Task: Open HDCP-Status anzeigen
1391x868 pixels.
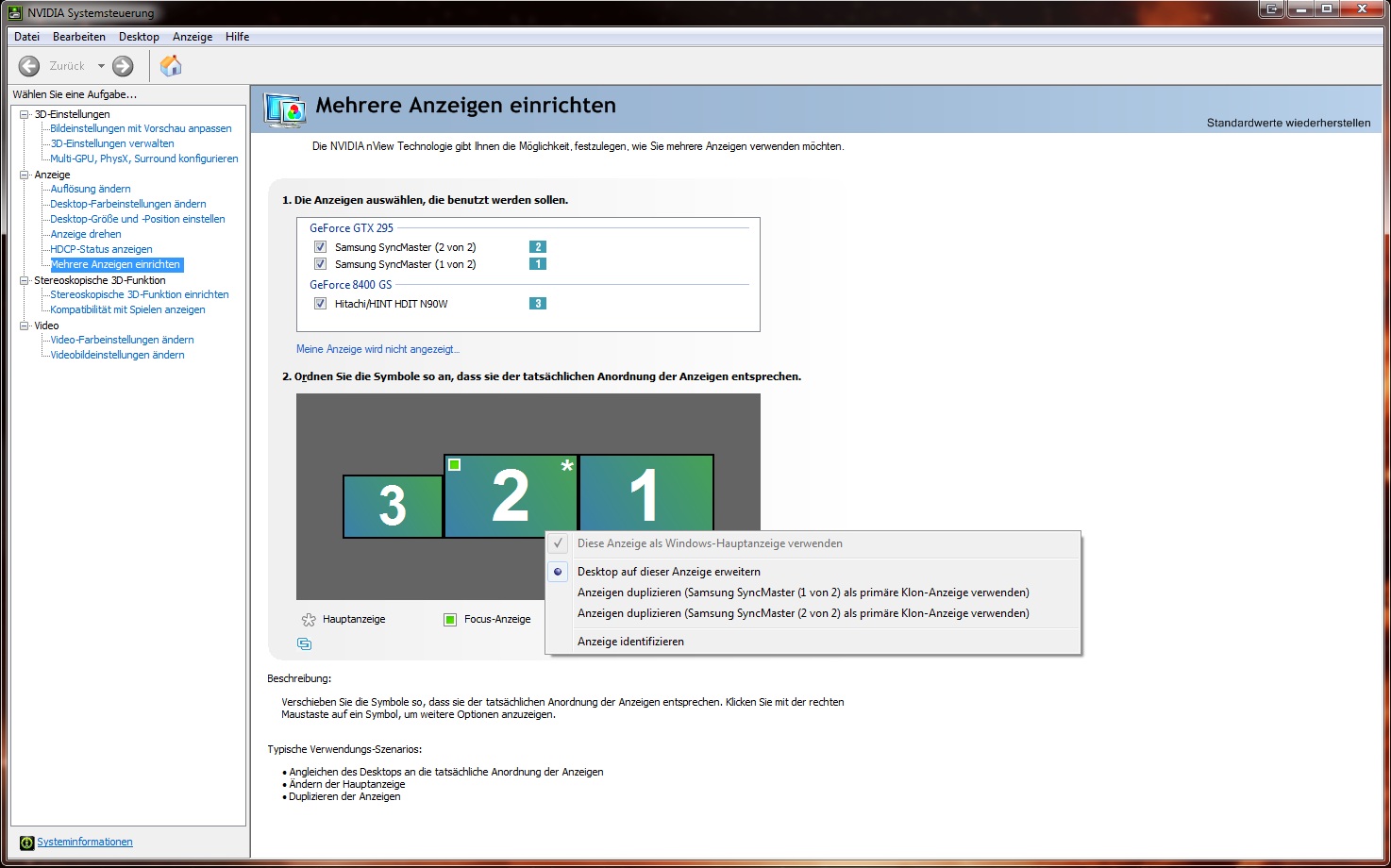Action: coord(101,249)
